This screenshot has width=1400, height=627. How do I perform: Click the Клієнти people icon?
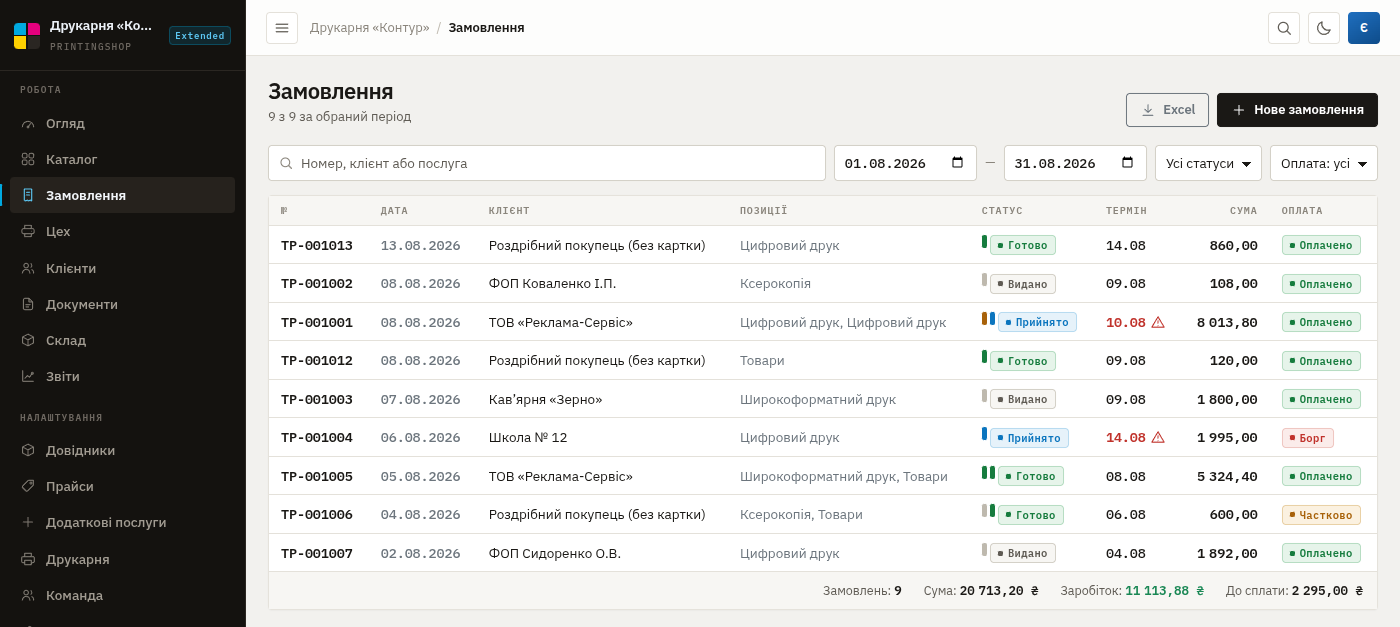point(28,268)
